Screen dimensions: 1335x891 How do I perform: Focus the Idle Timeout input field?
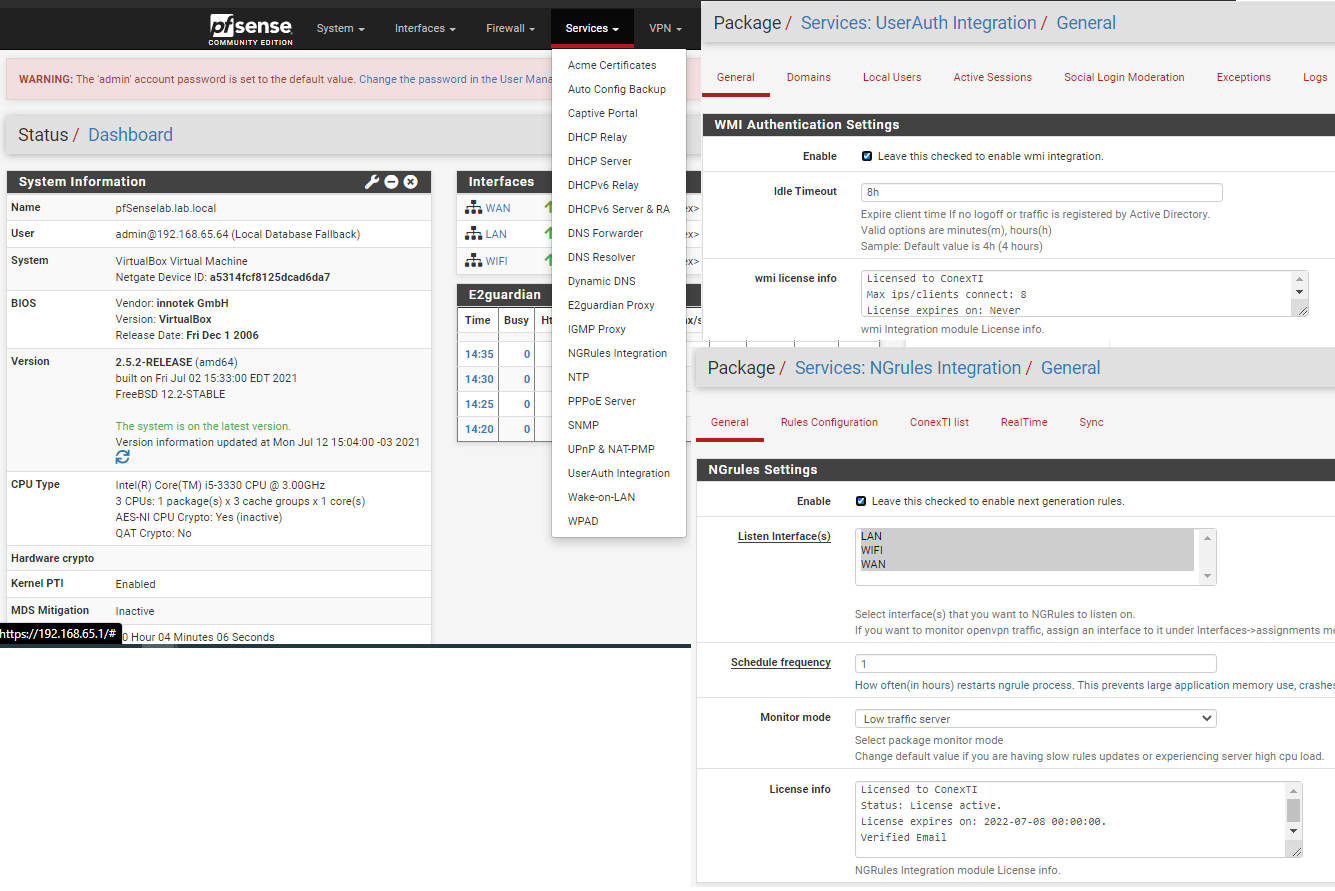(x=1041, y=193)
